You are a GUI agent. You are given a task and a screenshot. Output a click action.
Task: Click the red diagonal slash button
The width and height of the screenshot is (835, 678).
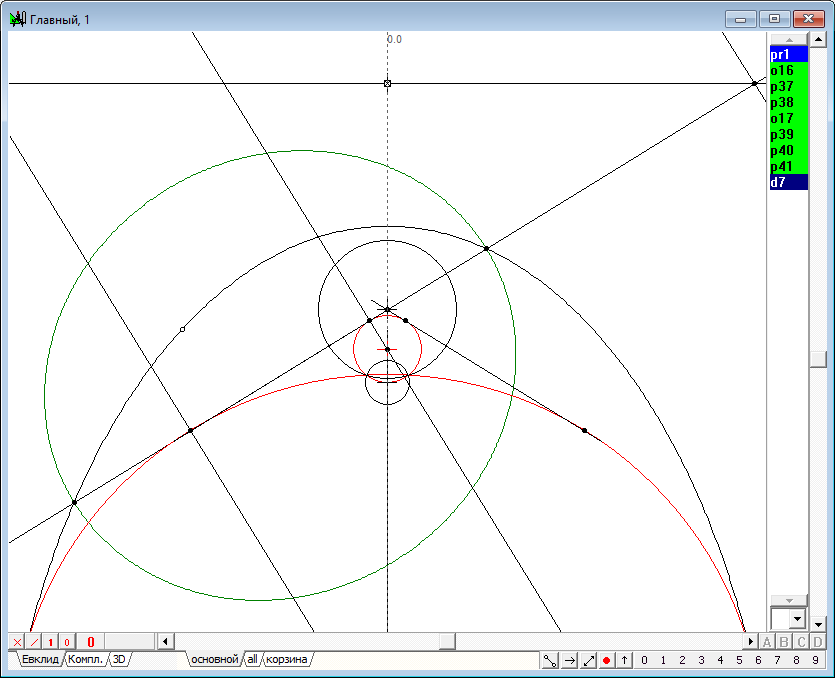click(34, 642)
